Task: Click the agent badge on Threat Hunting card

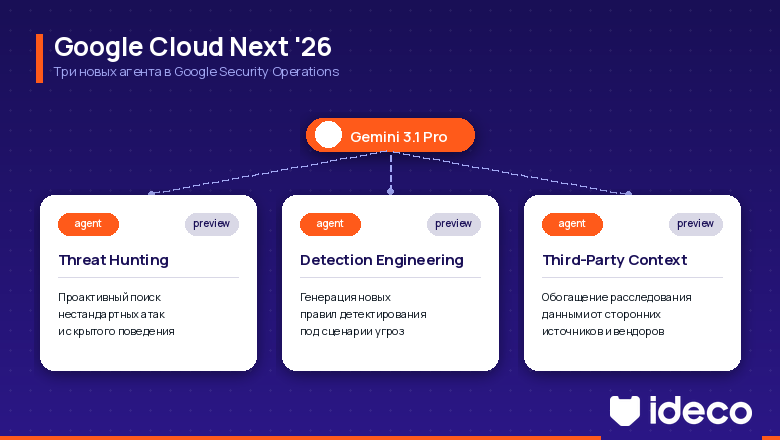Action: pos(88,224)
